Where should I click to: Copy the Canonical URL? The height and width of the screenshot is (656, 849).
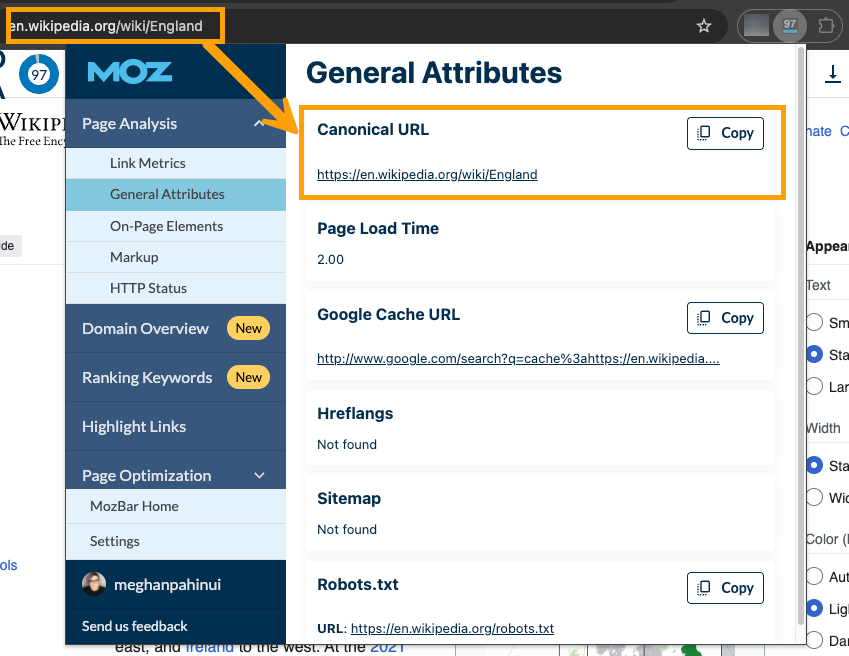click(725, 133)
